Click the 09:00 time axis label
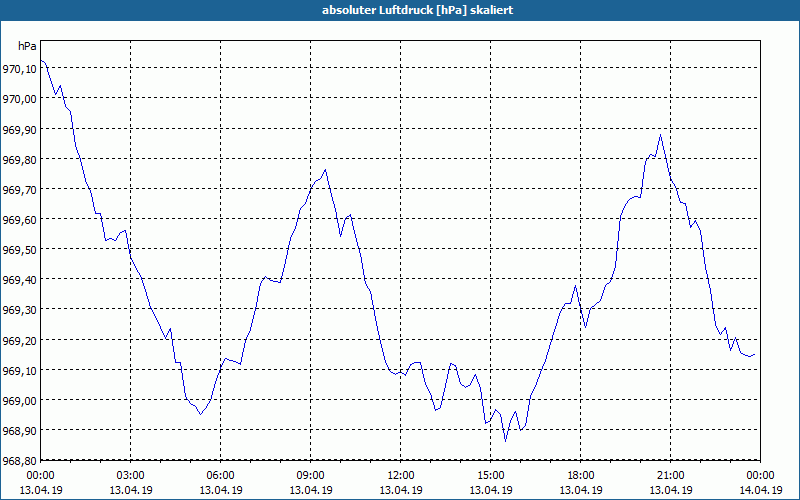Viewport: 800px width, 500px height. [x=311, y=476]
